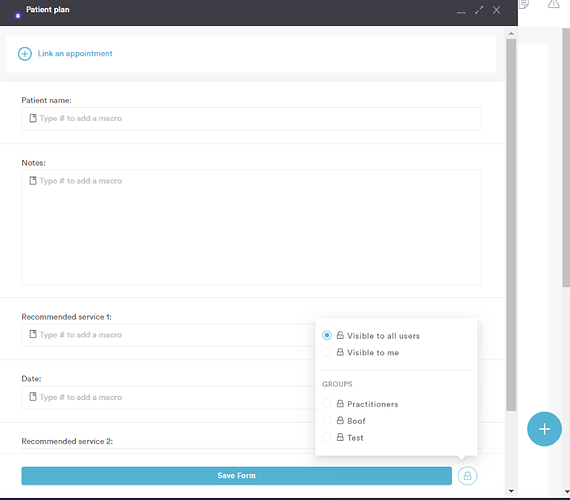
Task: Choose the Boof group radio button
Action: pyautogui.click(x=327, y=420)
